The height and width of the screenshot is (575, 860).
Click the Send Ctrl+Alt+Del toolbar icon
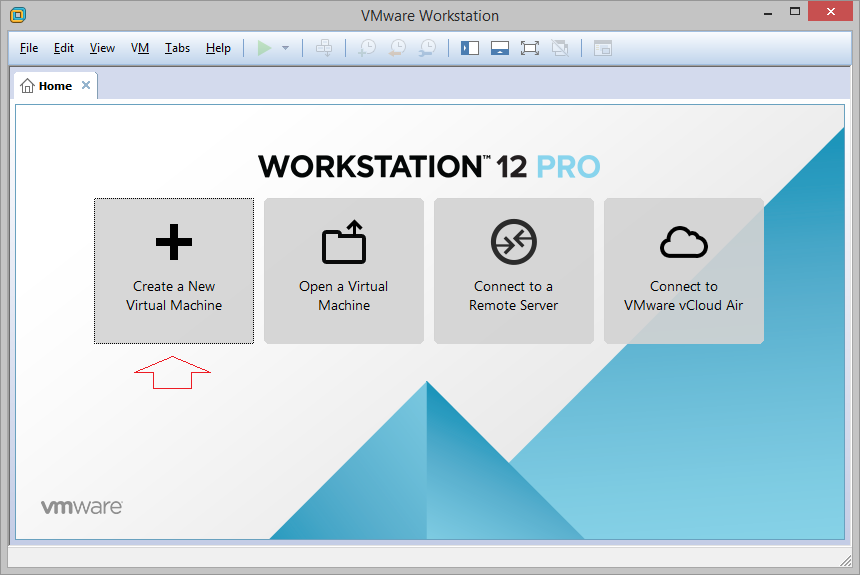click(x=324, y=48)
